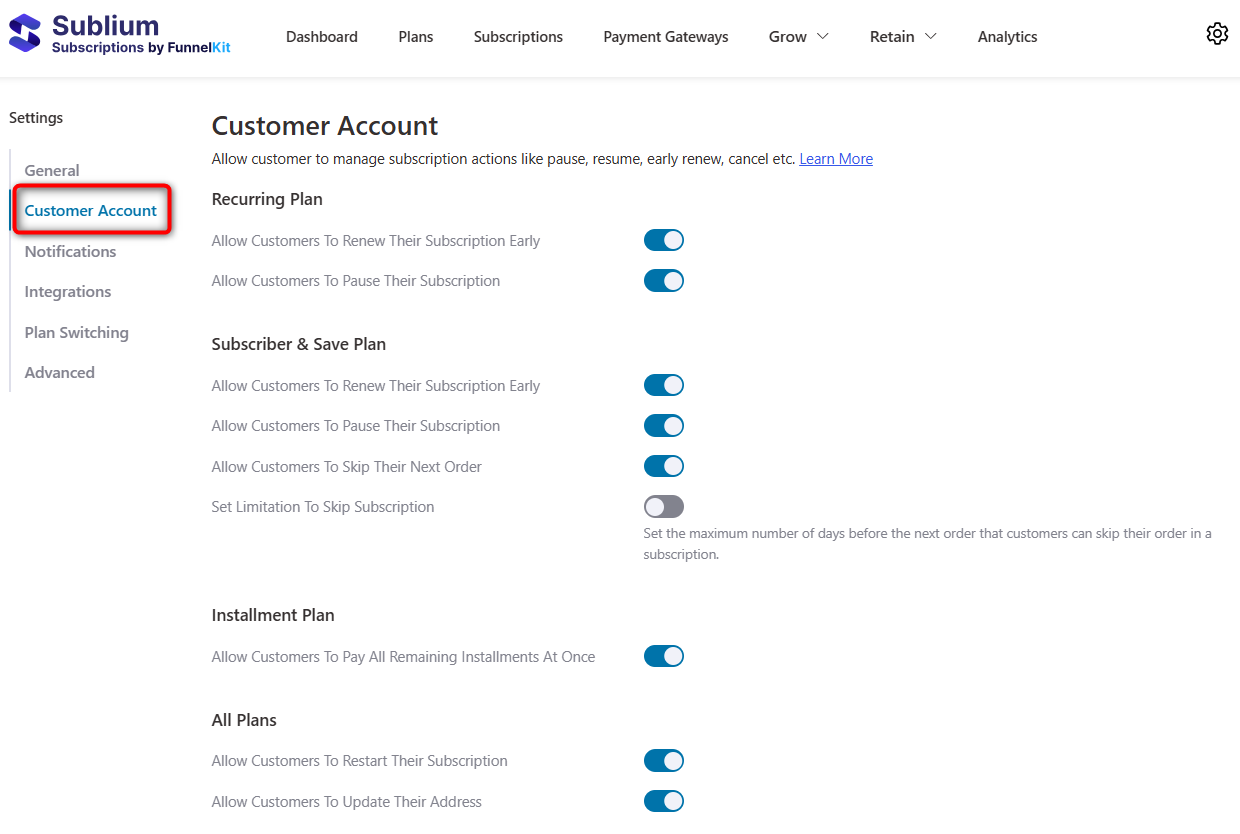The image size is (1240, 834).
Task: Open the Subscriptions page
Action: pos(518,37)
